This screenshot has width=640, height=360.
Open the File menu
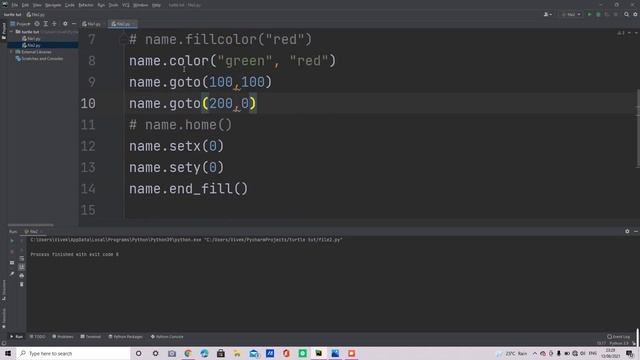click(x=15, y=5)
